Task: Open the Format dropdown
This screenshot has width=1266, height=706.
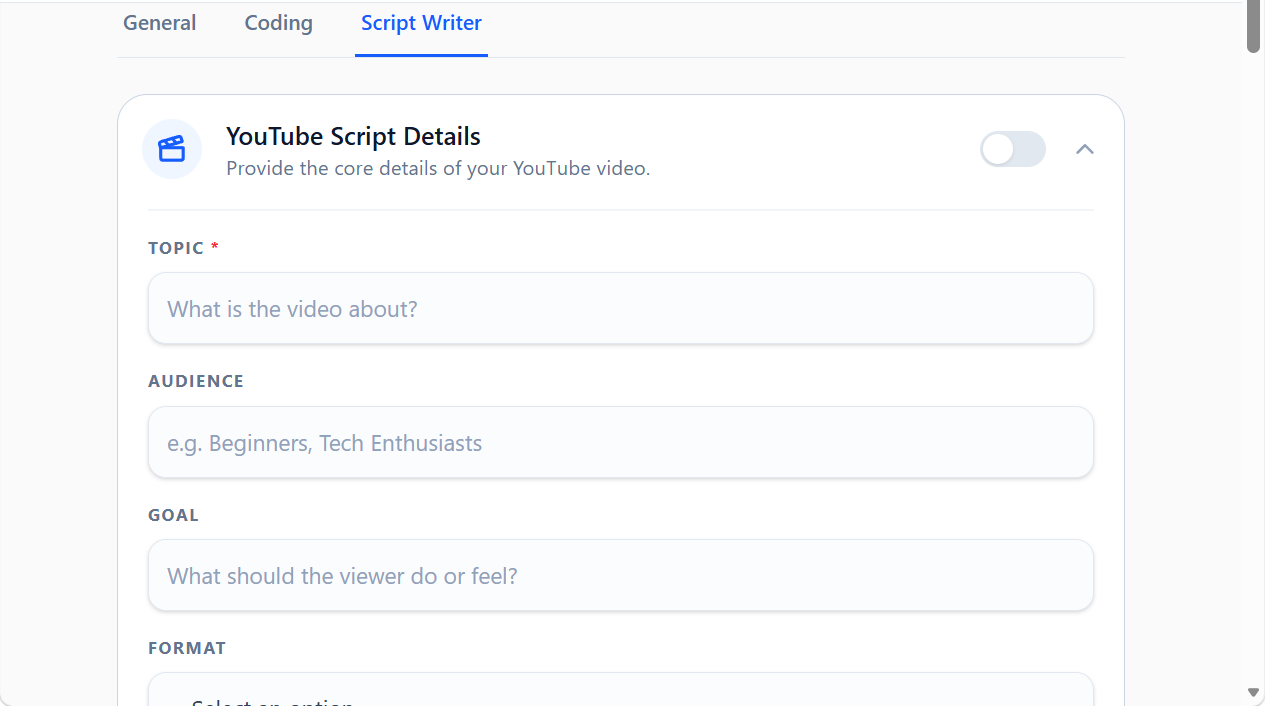Action: (x=620, y=695)
